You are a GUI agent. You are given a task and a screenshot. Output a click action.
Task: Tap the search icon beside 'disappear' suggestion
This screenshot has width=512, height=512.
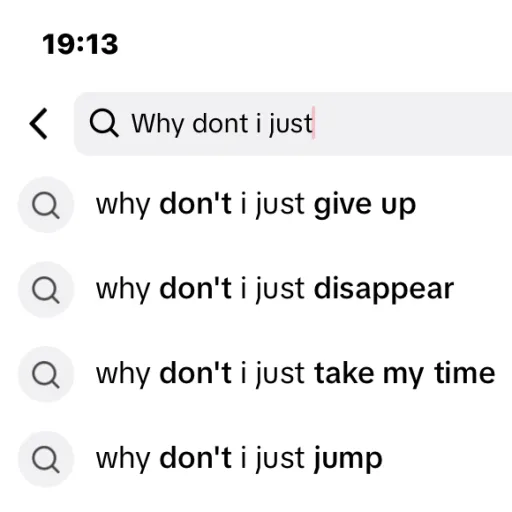46,289
